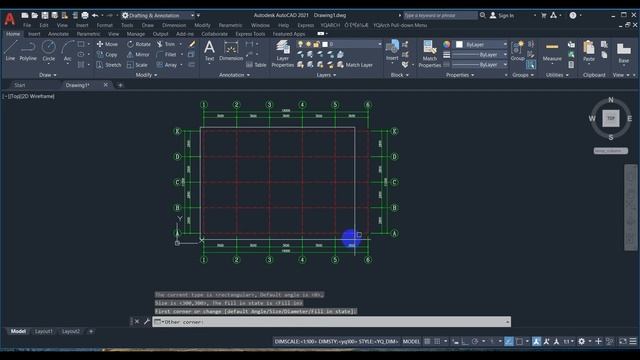Toggle MODEL space button in status bar

pyautogui.click(x=411, y=341)
